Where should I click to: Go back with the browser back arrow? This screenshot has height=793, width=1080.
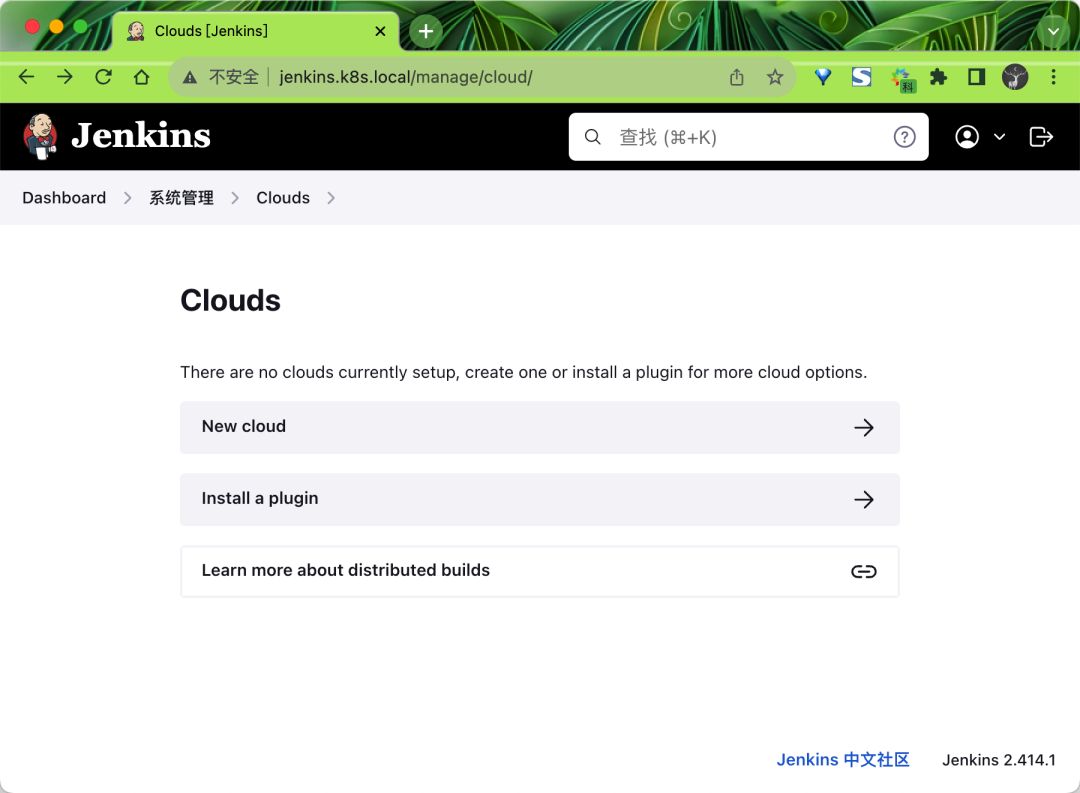[26, 77]
